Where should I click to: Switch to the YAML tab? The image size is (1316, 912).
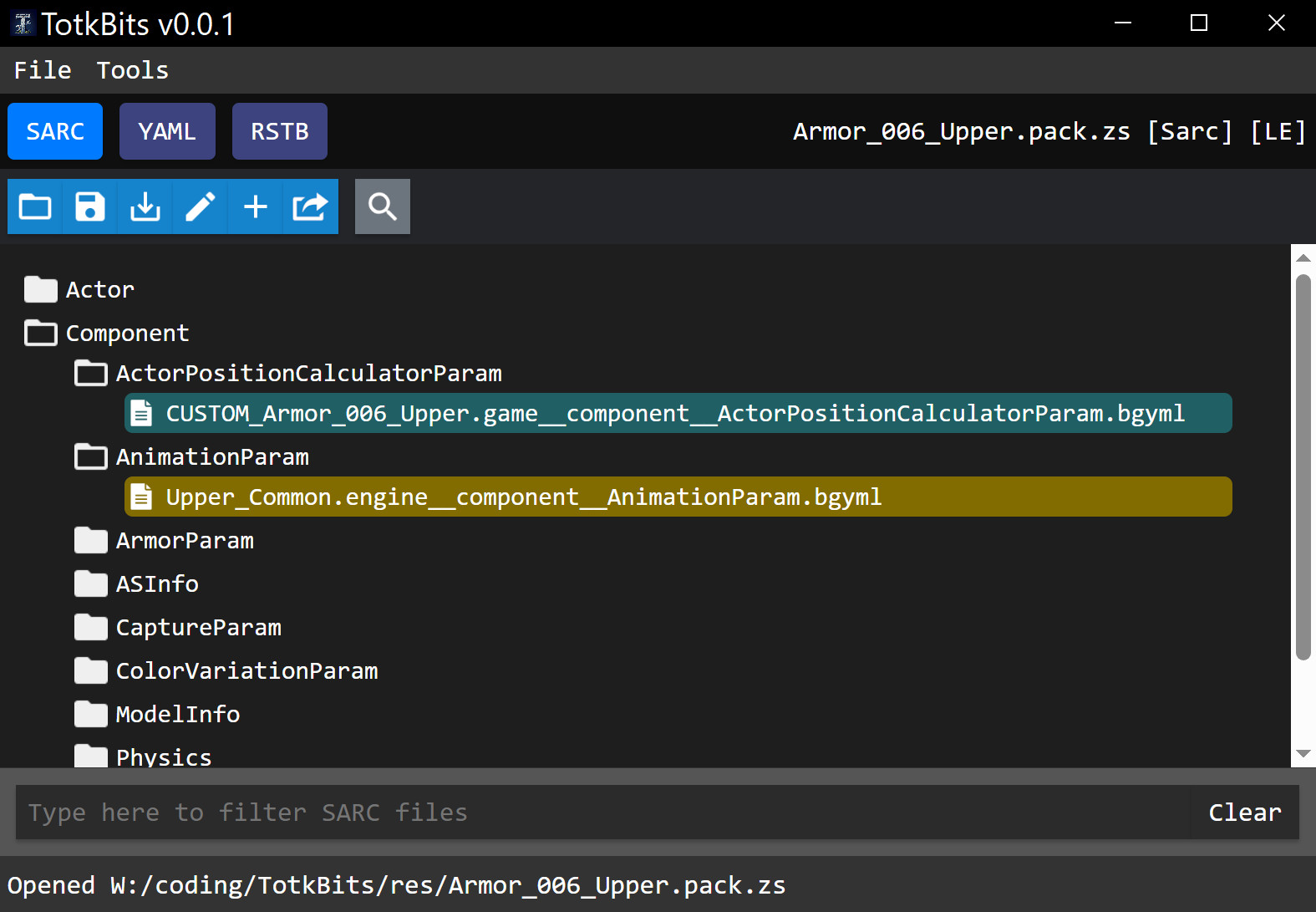(x=167, y=131)
